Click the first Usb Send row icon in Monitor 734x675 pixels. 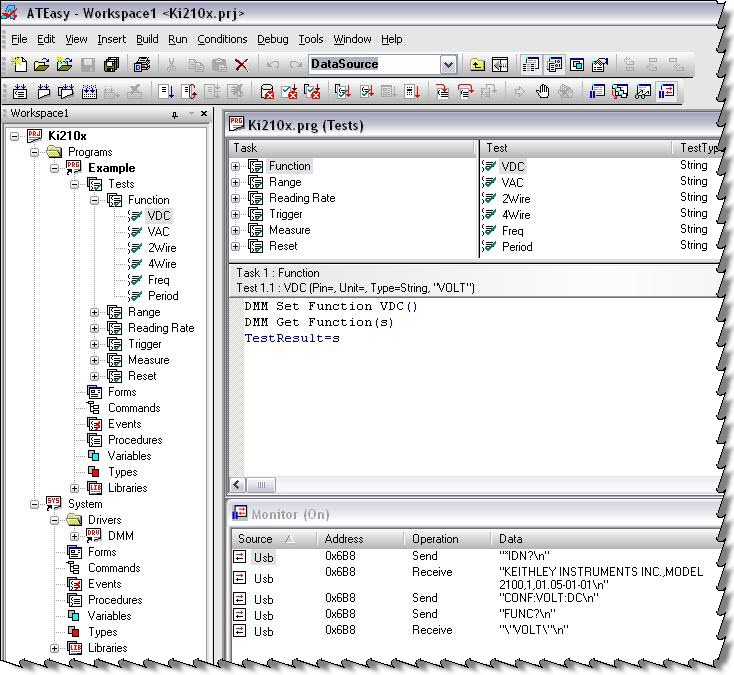click(240, 557)
